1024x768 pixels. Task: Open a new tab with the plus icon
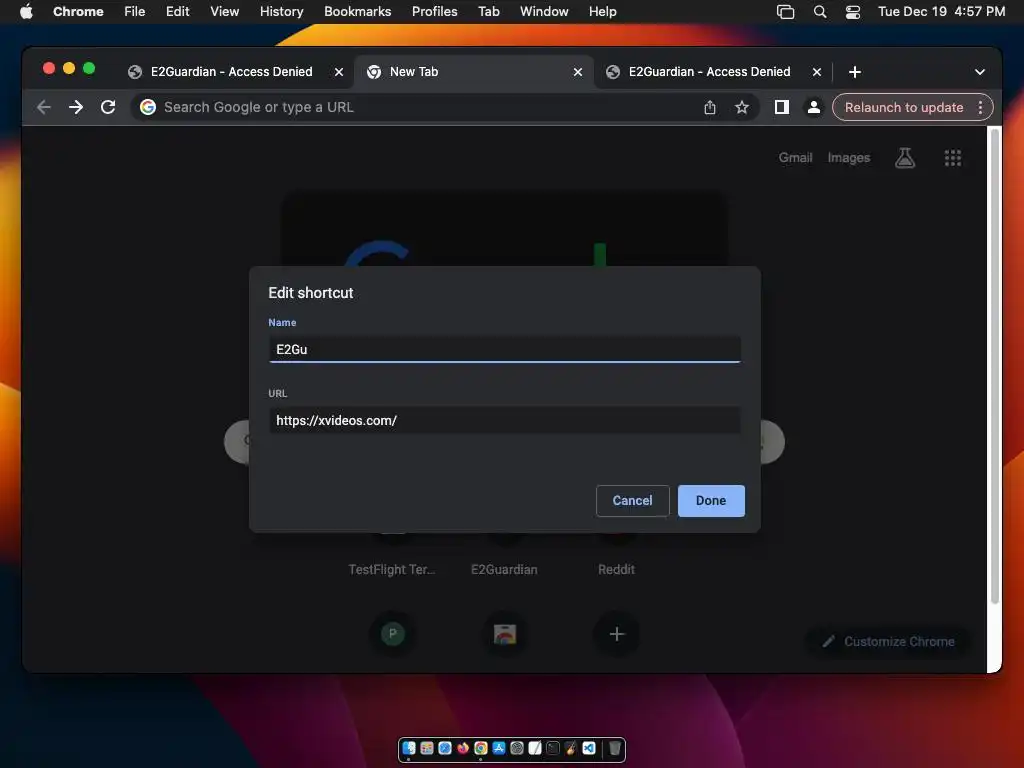tap(855, 72)
